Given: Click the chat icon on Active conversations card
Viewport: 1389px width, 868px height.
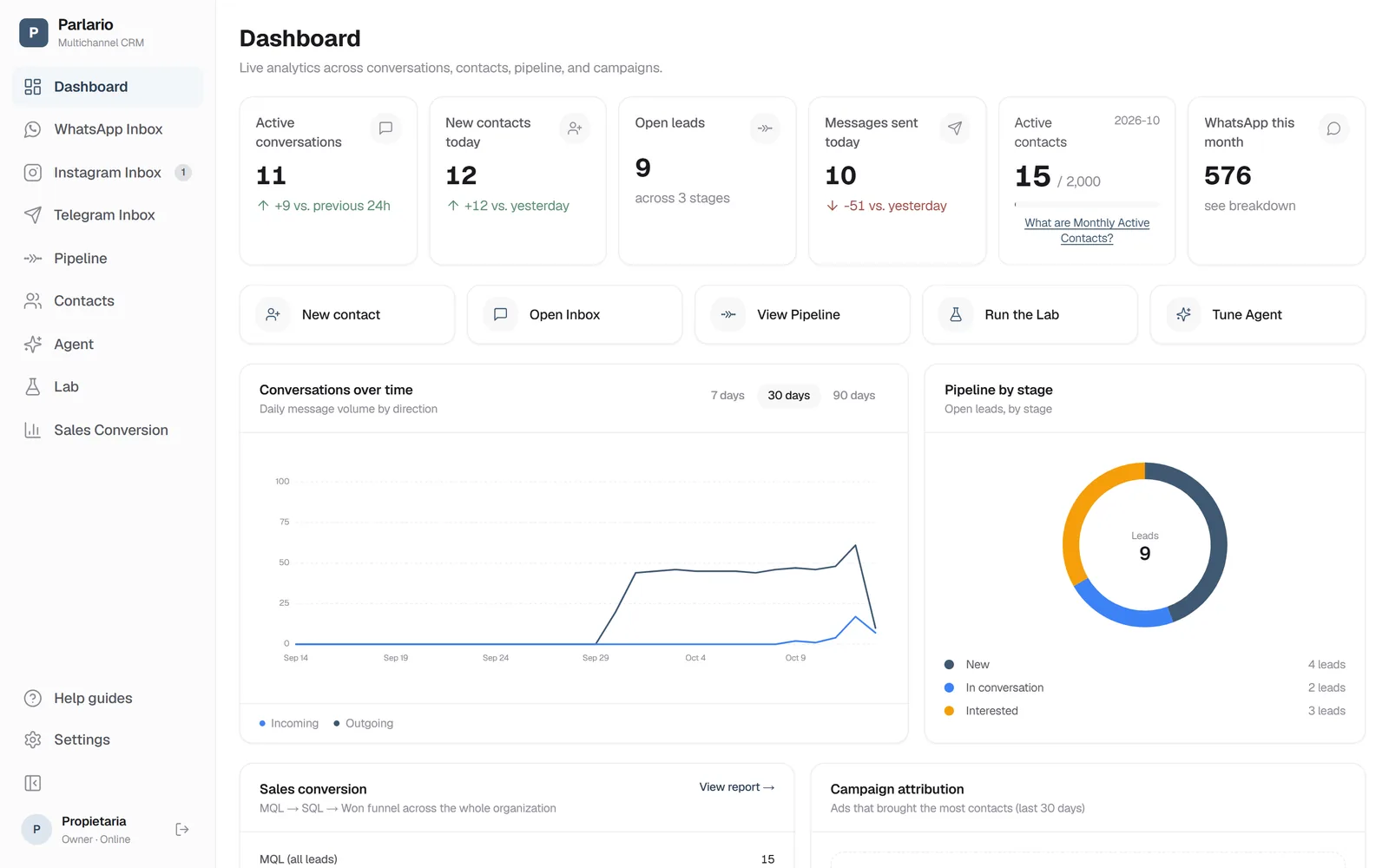Looking at the screenshot, I should 385,128.
